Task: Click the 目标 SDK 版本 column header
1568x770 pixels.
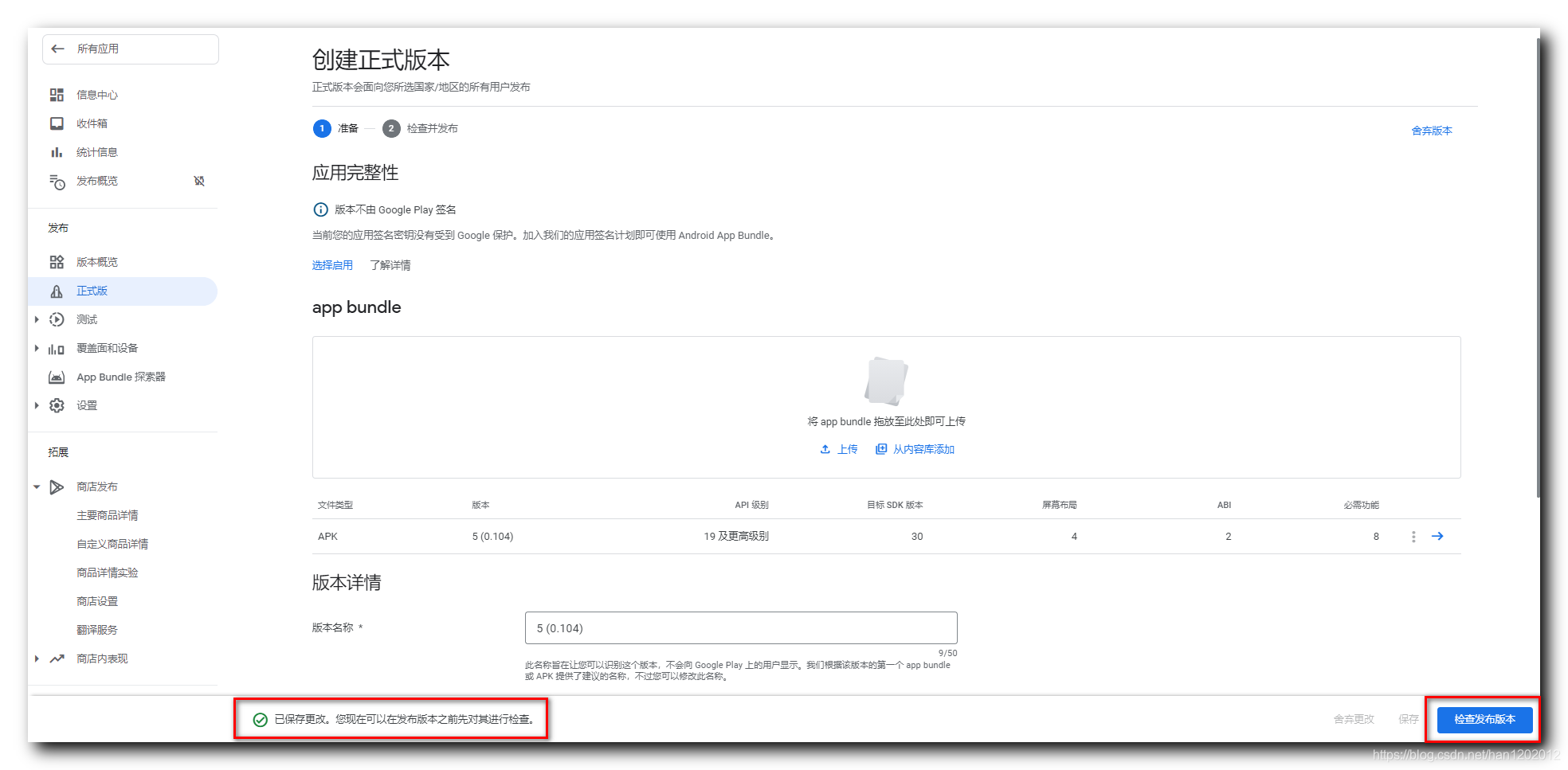Action: click(895, 505)
